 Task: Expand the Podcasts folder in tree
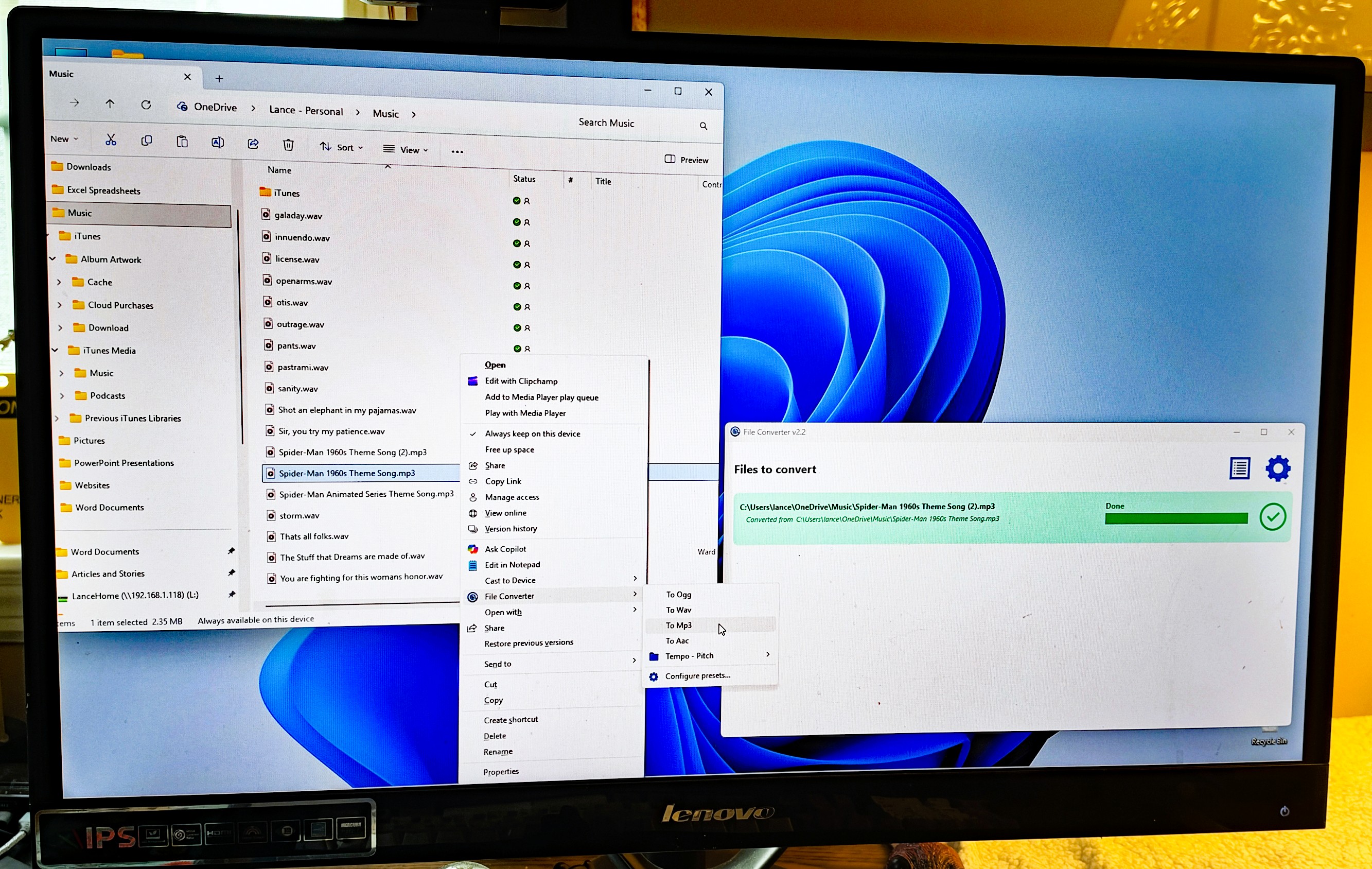[x=62, y=395]
